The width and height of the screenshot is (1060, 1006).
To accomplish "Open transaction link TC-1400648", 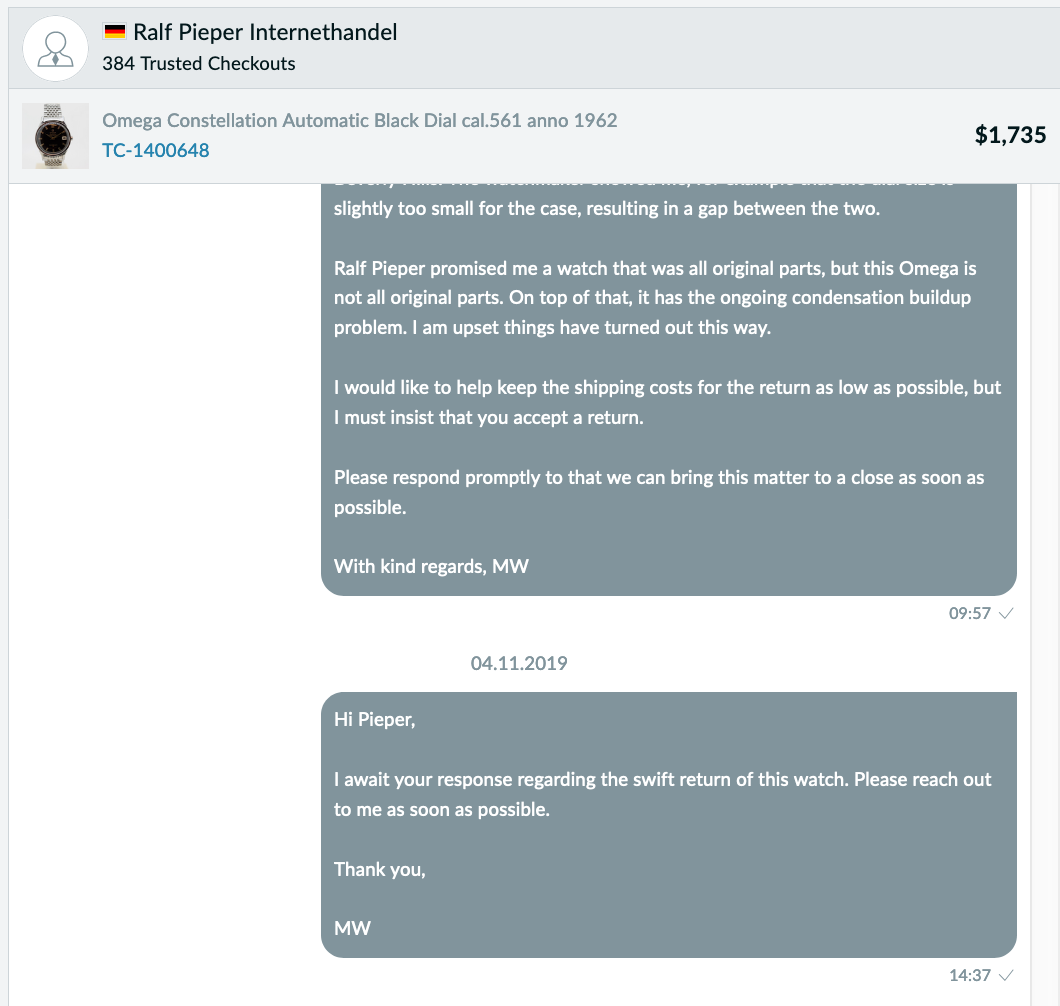I will click(155, 150).
